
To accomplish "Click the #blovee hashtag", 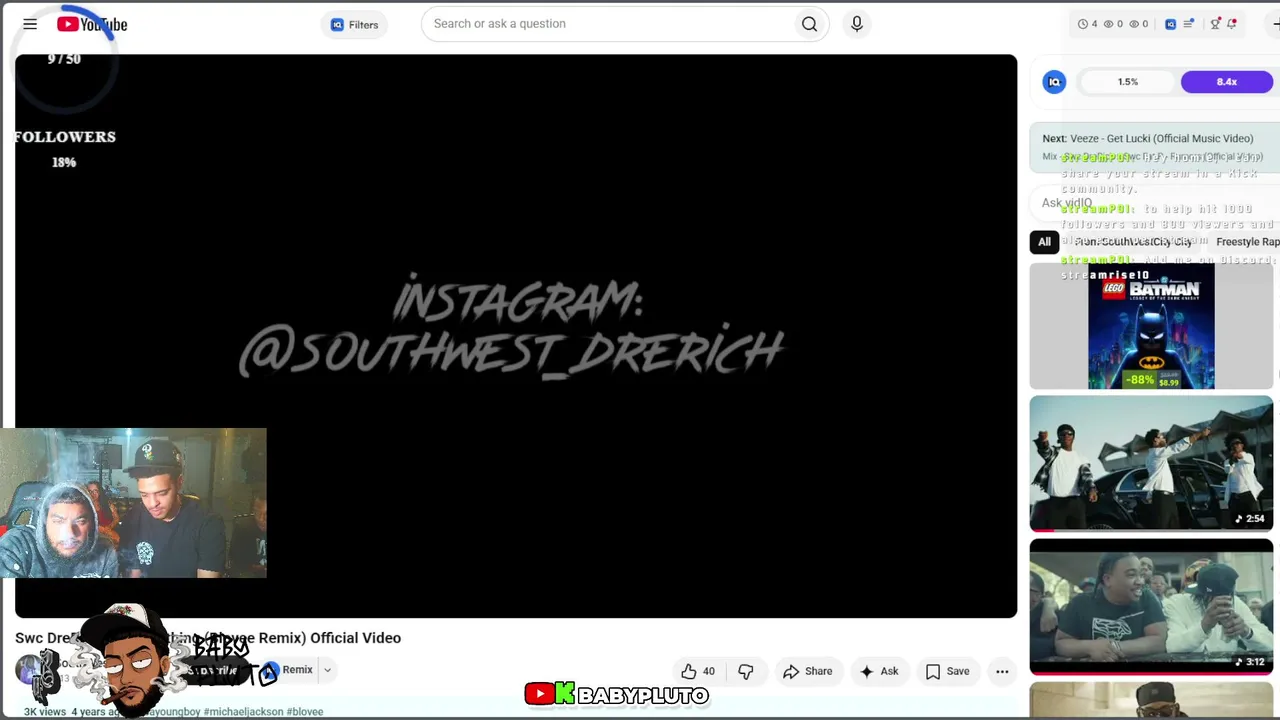I will [305, 712].
